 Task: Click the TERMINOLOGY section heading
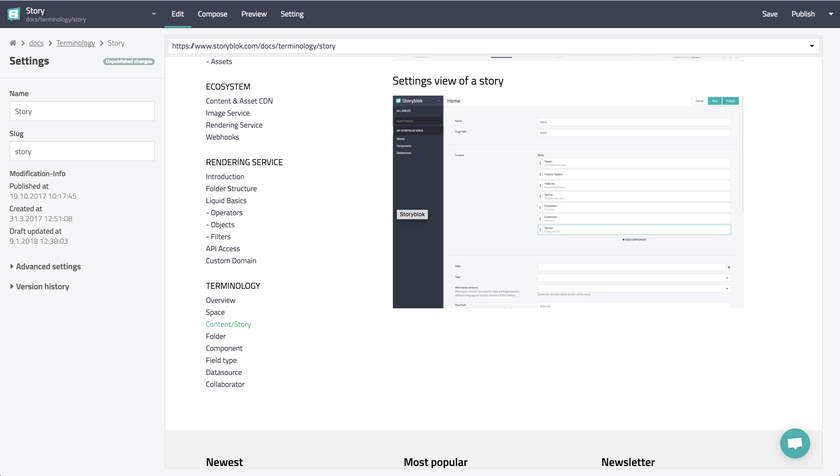tap(233, 286)
